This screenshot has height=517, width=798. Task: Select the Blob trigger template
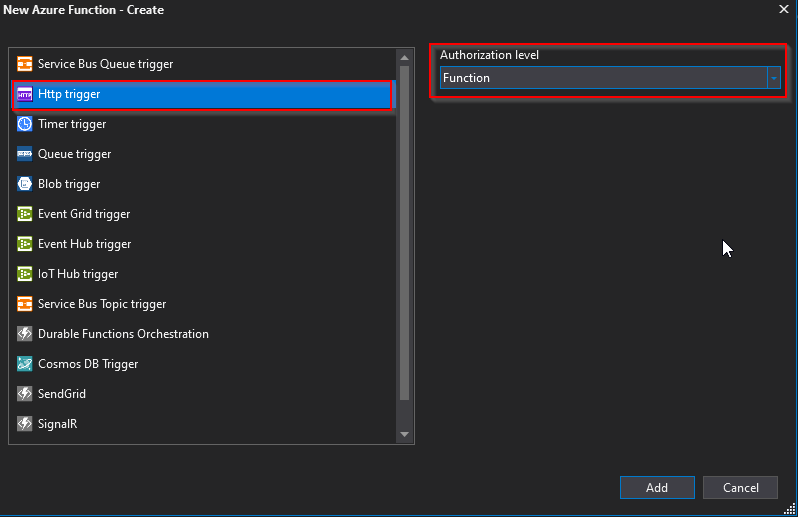(203, 184)
